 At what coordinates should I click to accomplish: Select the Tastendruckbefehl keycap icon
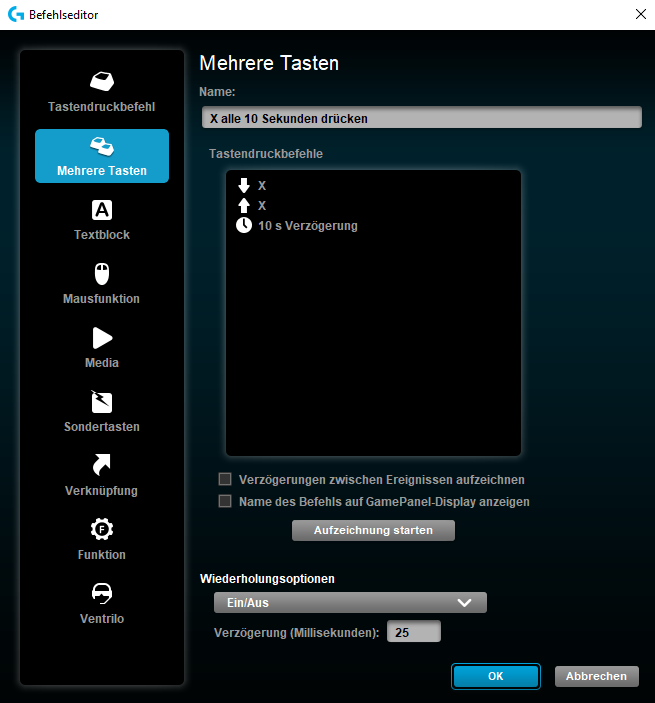[x=102, y=82]
